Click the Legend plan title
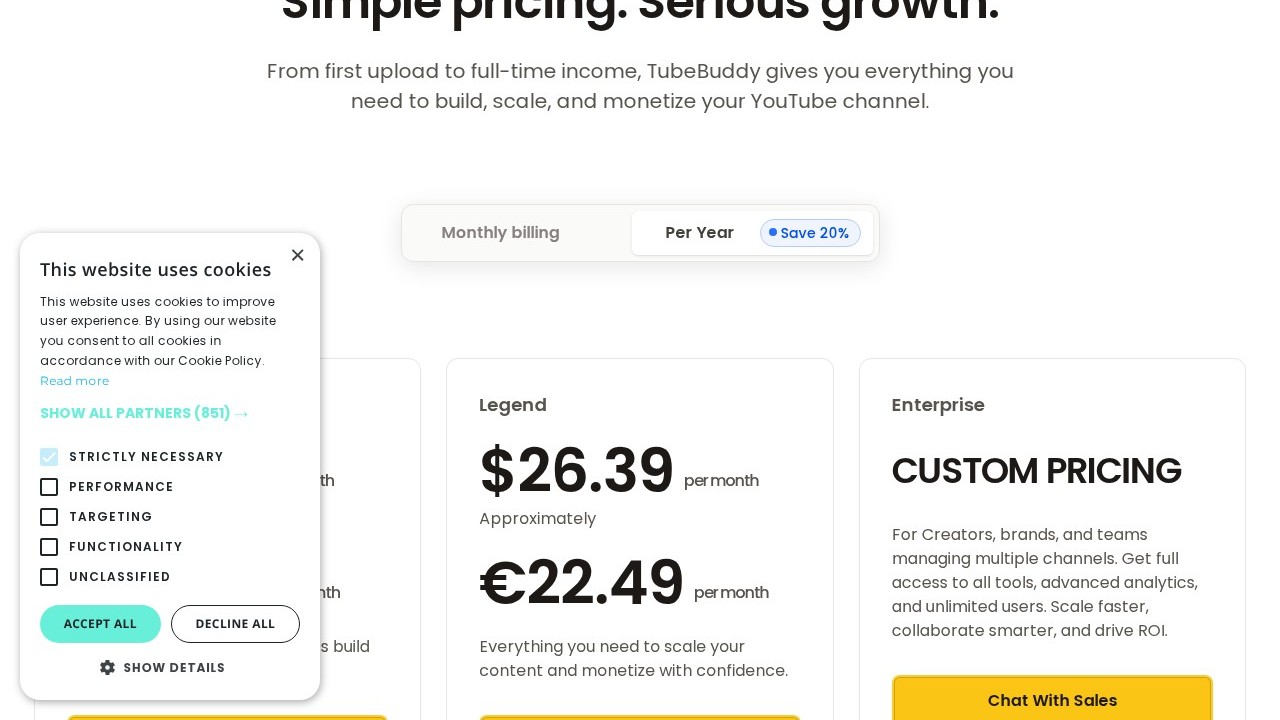This screenshot has height=720, width=1280. click(x=512, y=405)
